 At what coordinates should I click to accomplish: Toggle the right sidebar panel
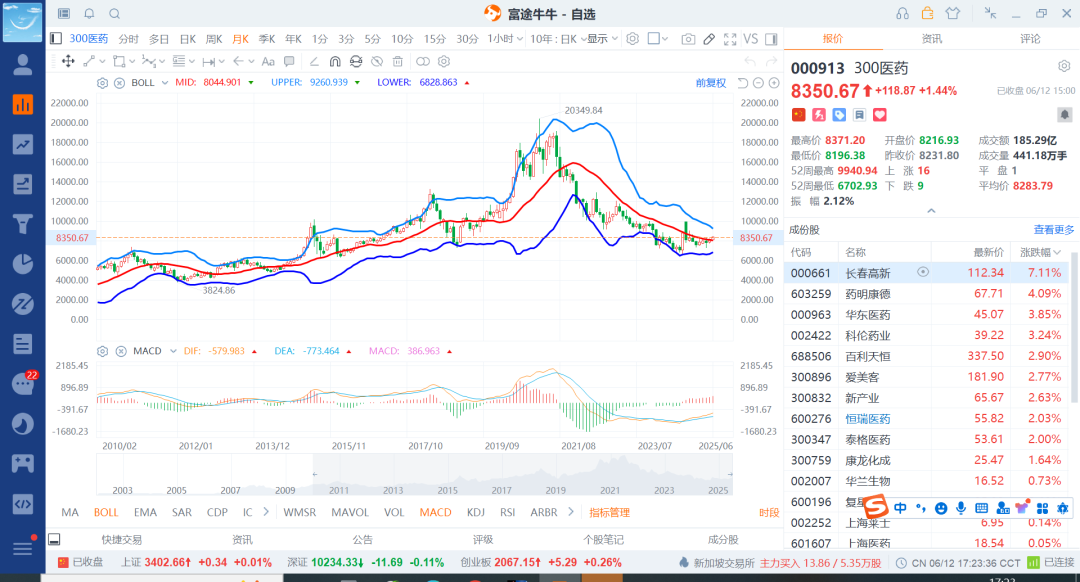coord(771,39)
